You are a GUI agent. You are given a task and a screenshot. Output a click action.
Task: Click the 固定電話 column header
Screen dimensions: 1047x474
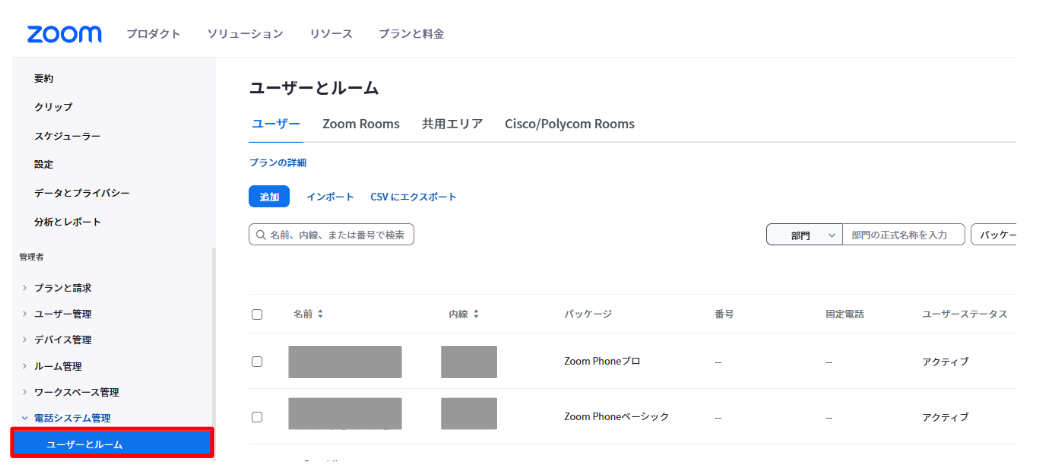click(845, 314)
